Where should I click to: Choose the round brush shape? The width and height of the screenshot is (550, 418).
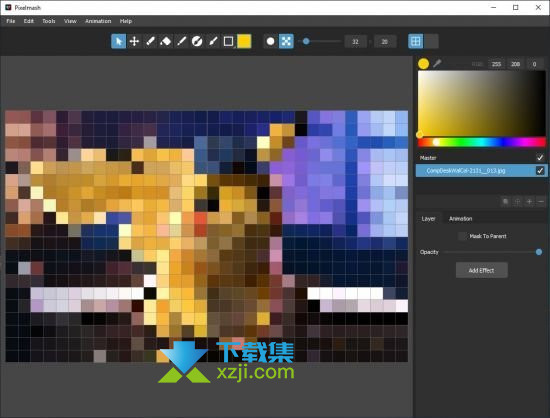[270, 41]
